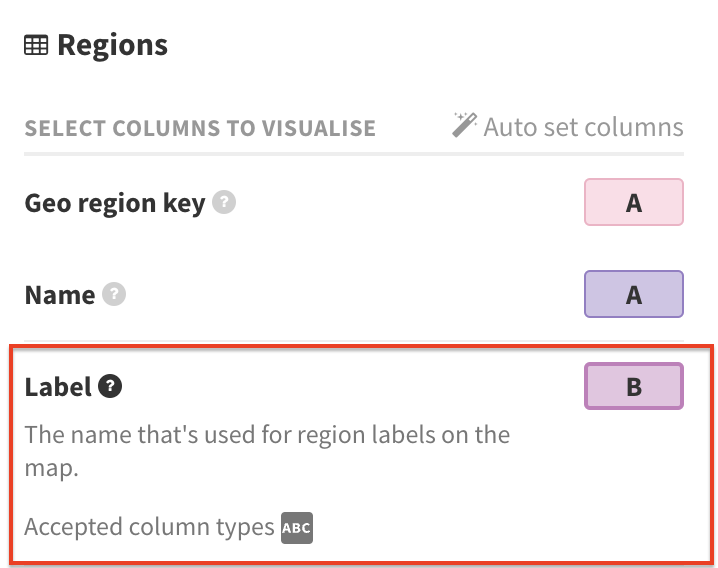This screenshot has width=718, height=568.
Task: Click the Regions table grid icon
Action: coord(37,45)
